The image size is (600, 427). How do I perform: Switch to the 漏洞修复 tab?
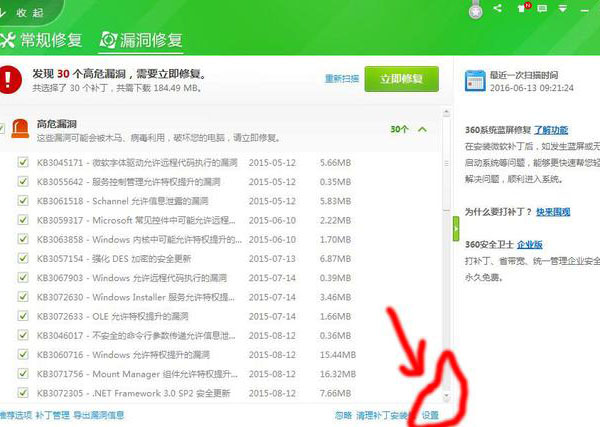click(141, 40)
